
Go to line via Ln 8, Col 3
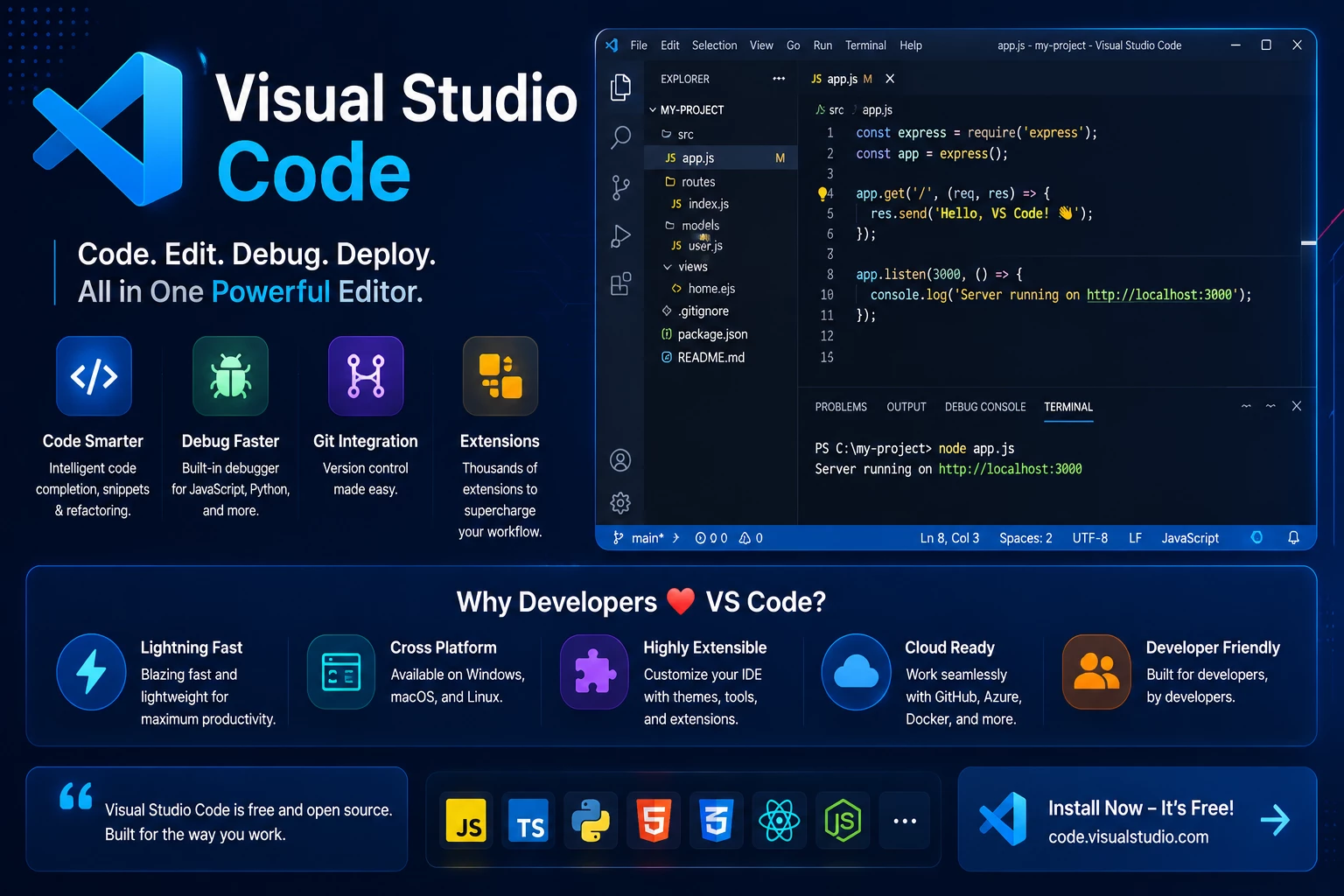[x=949, y=538]
